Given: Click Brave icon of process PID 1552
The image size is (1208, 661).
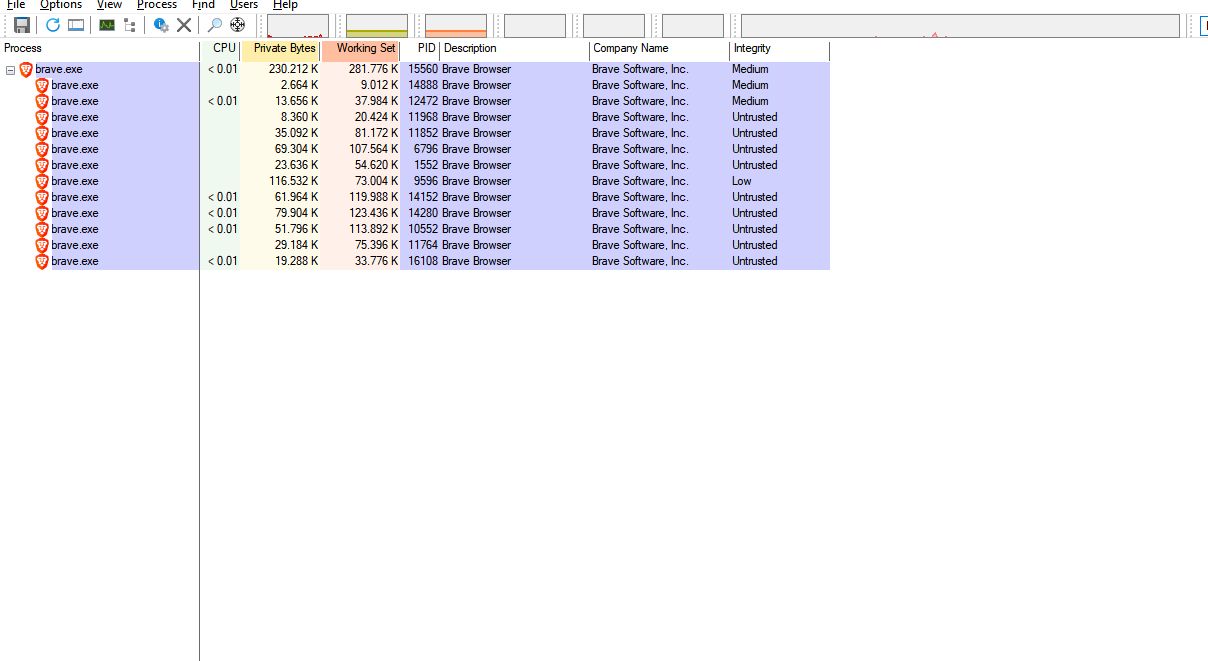Looking at the screenshot, I should 42,165.
